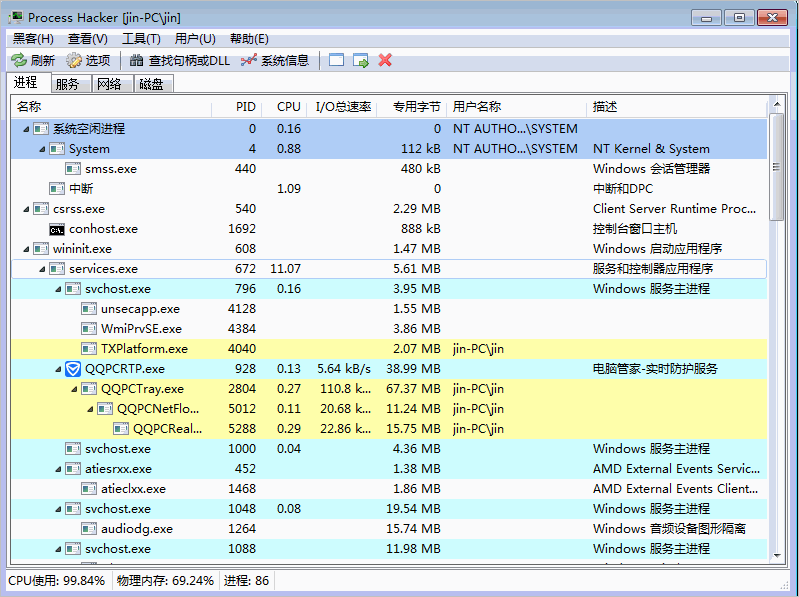Collapse the atiesrxx.exe tree node
The height and width of the screenshot is (597, 799).
pos(58,469)
